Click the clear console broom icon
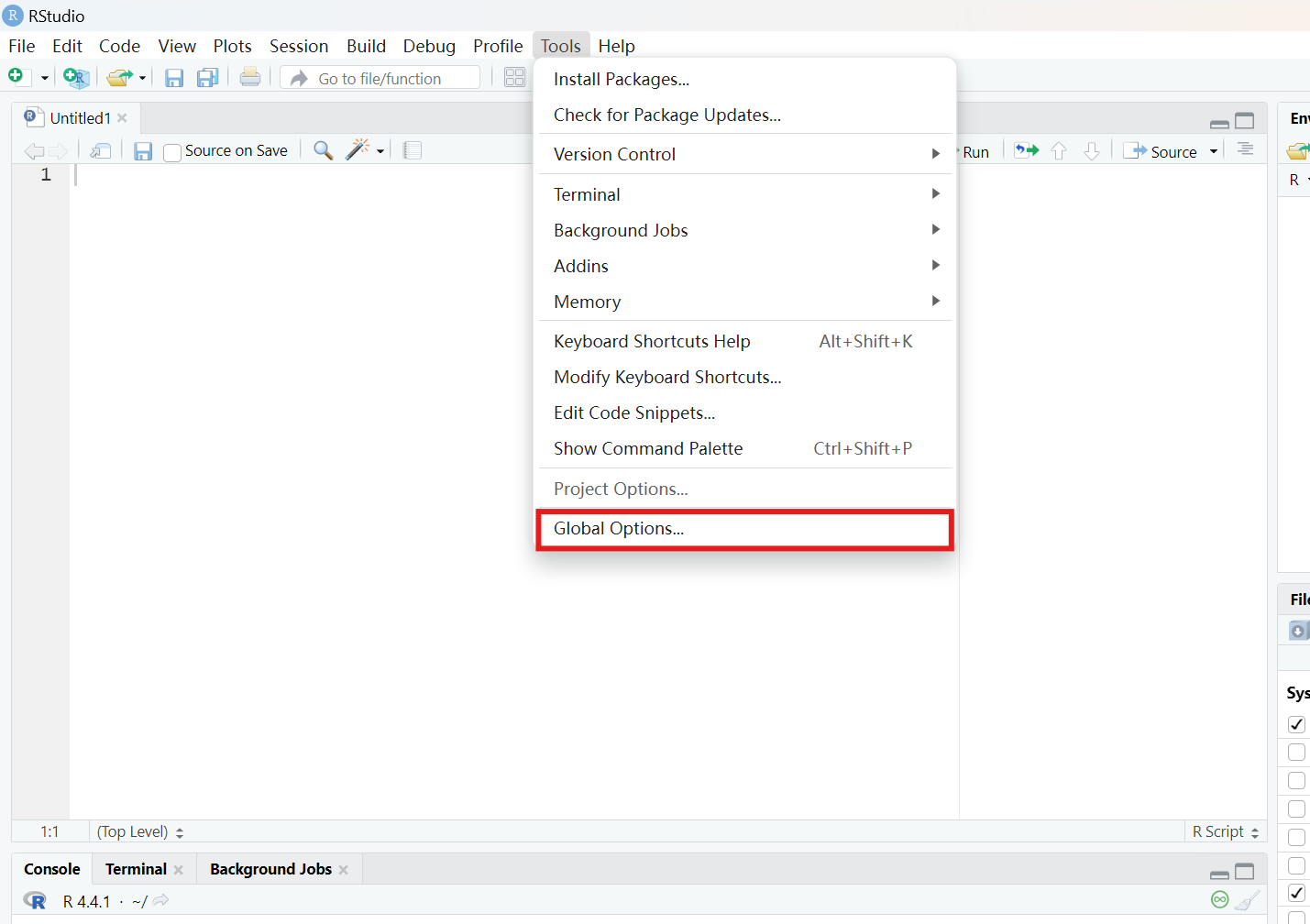 click(1247, 900)
